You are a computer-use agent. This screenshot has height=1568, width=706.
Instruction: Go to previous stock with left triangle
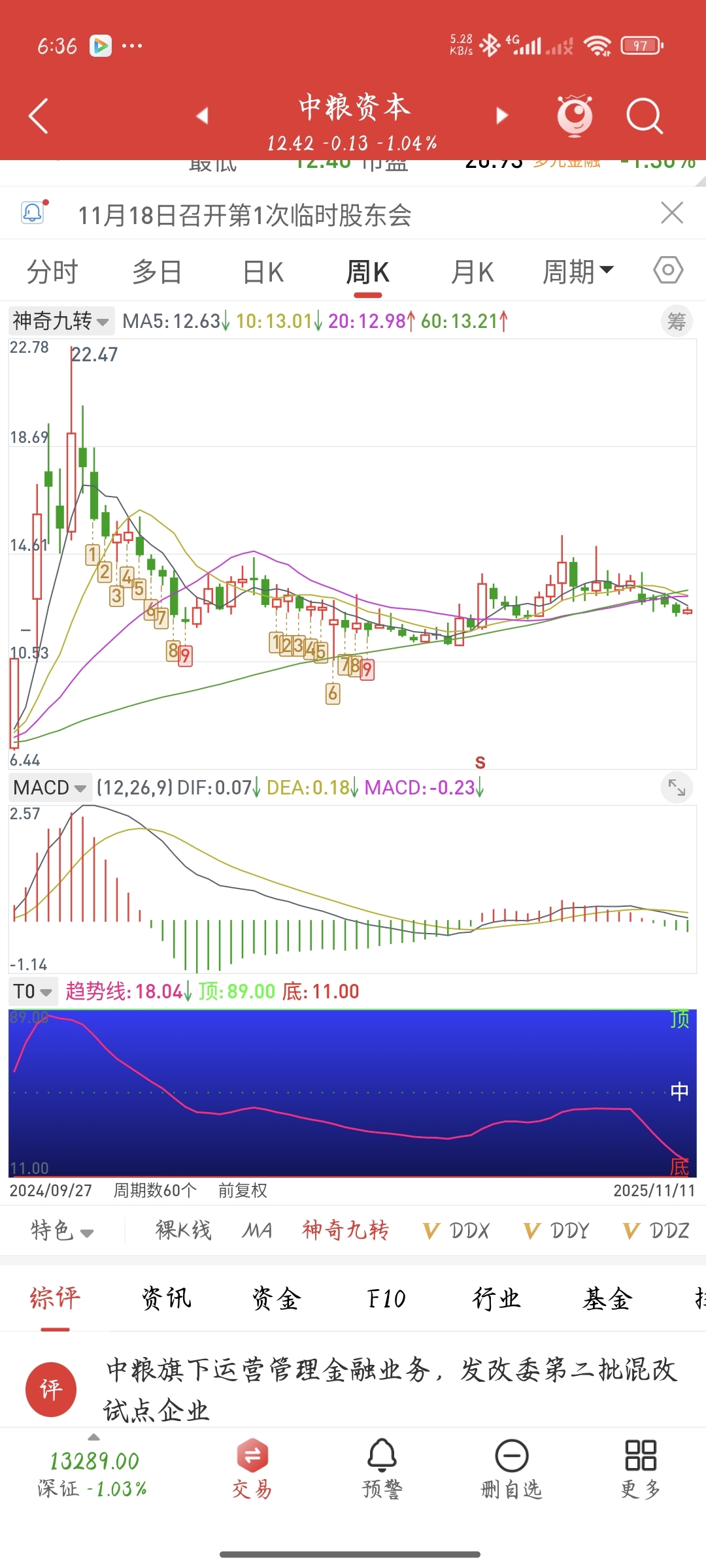click(x=202, y=116)
